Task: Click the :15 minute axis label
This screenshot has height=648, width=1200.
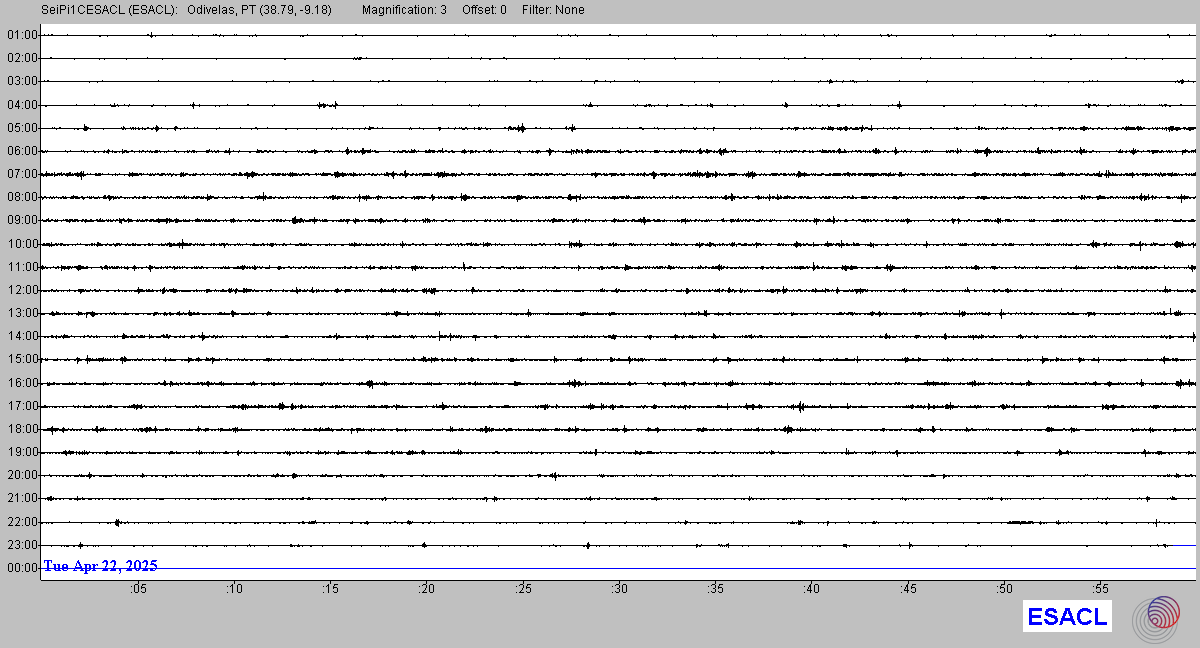Action: coord(331,590)
